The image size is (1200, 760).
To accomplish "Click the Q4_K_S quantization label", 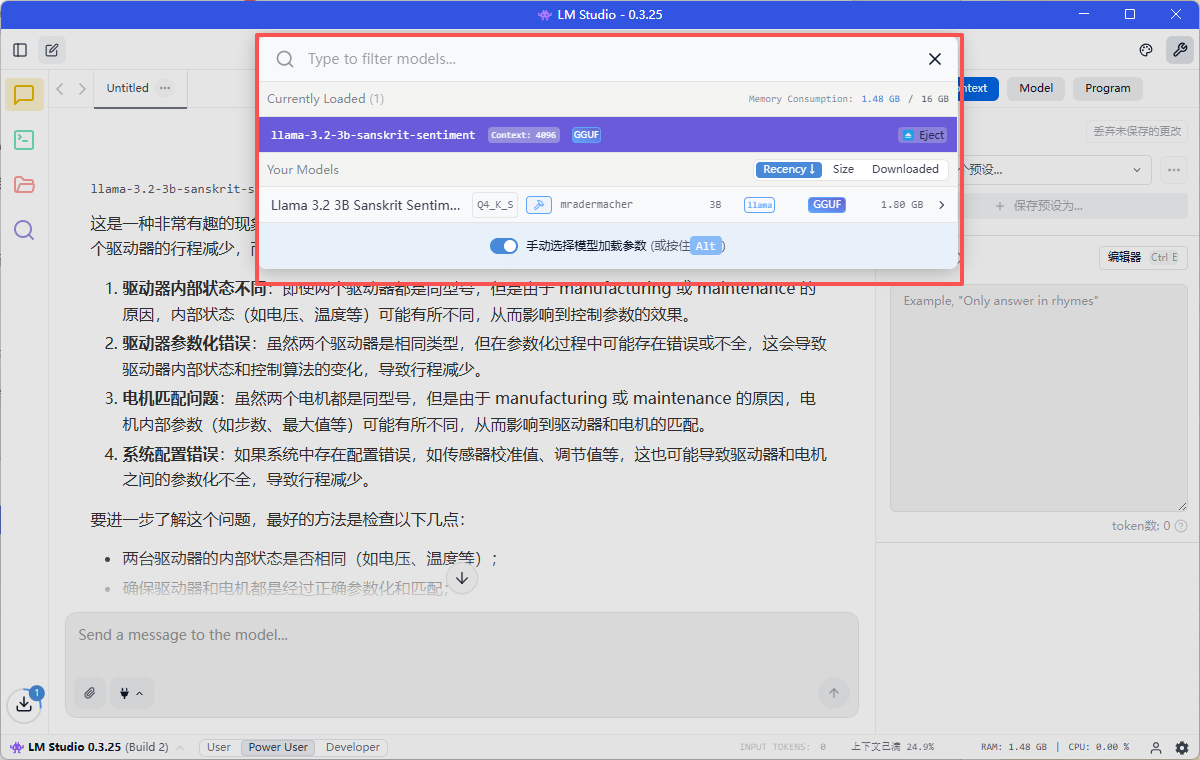I will [x=495, y=205].
